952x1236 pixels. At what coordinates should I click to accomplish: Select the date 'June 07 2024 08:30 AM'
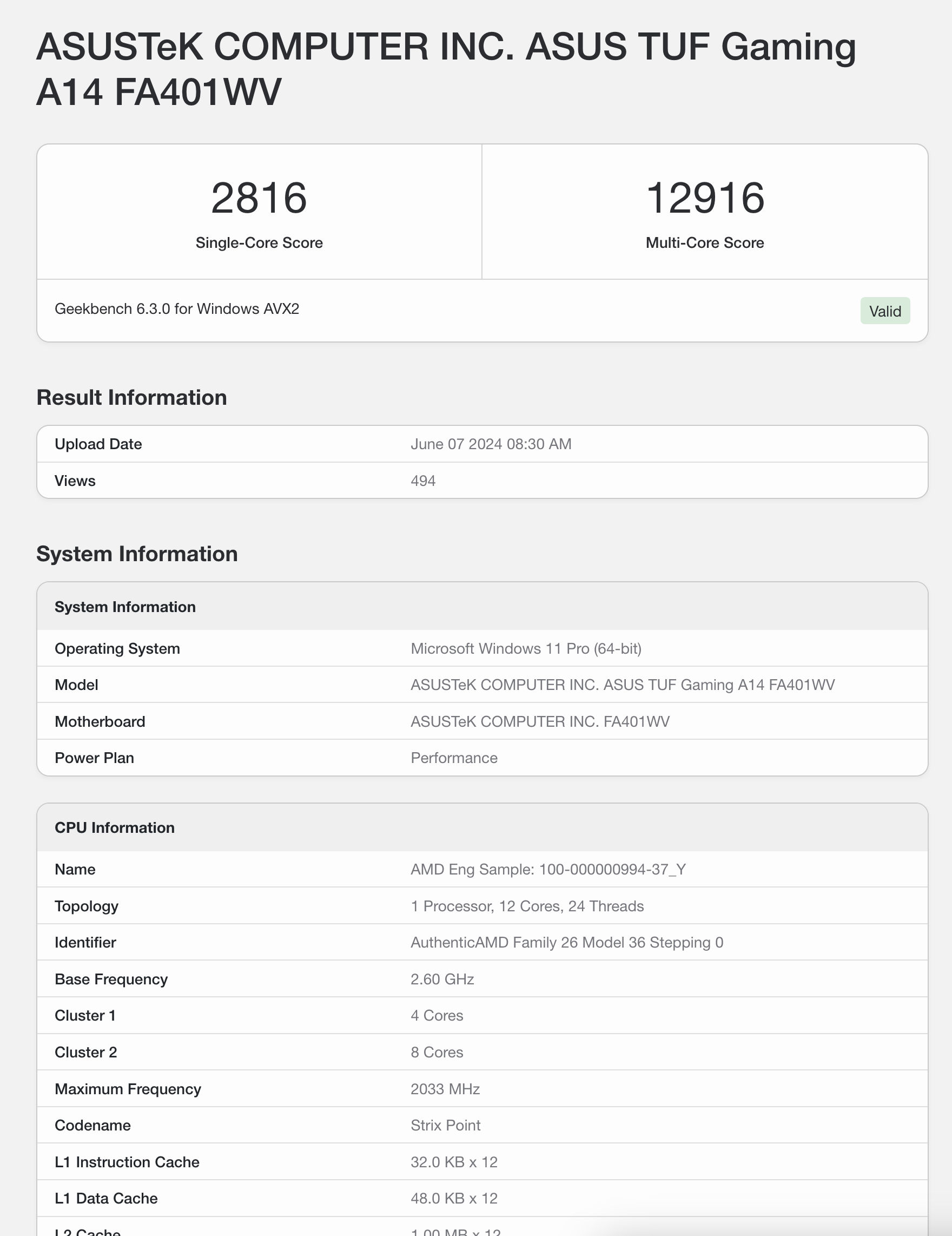pos(491,444)
